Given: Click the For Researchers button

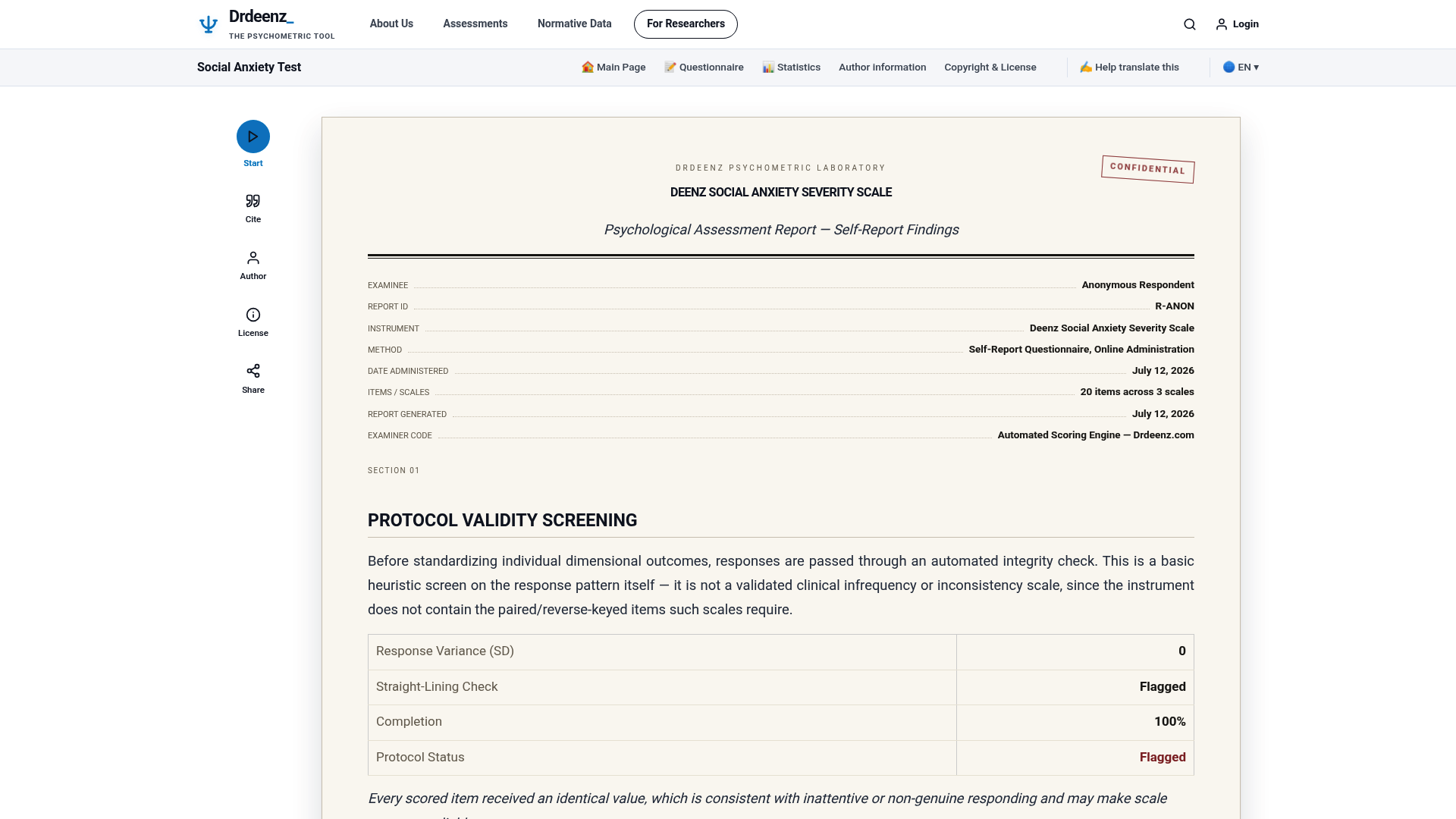Looking at the screenshot, I should click(686, 24).
